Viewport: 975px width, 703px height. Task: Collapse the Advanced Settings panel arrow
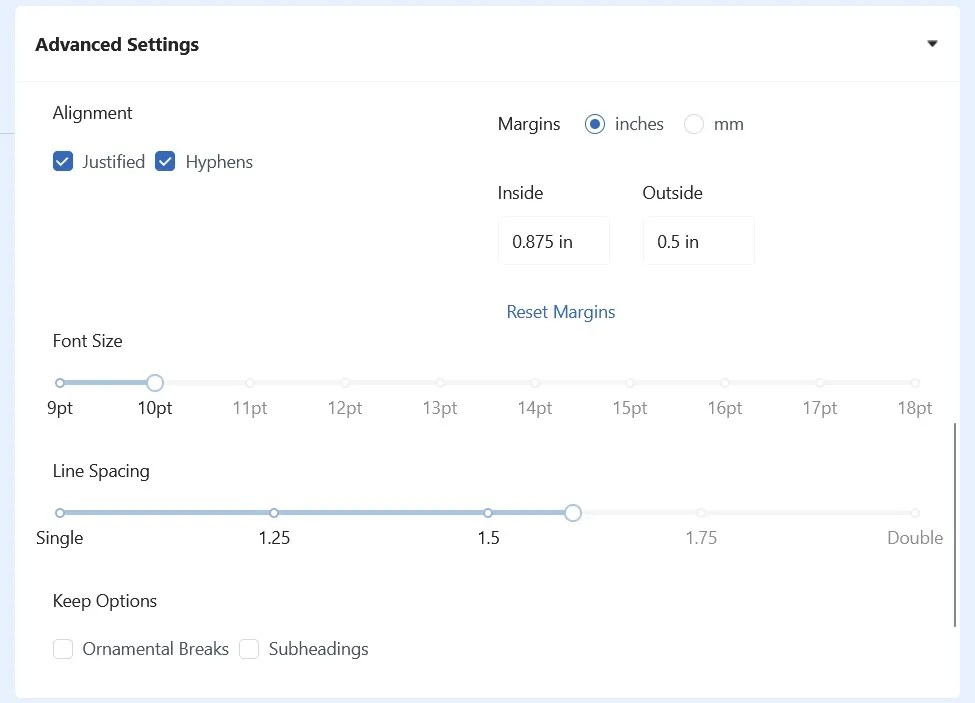932,44
